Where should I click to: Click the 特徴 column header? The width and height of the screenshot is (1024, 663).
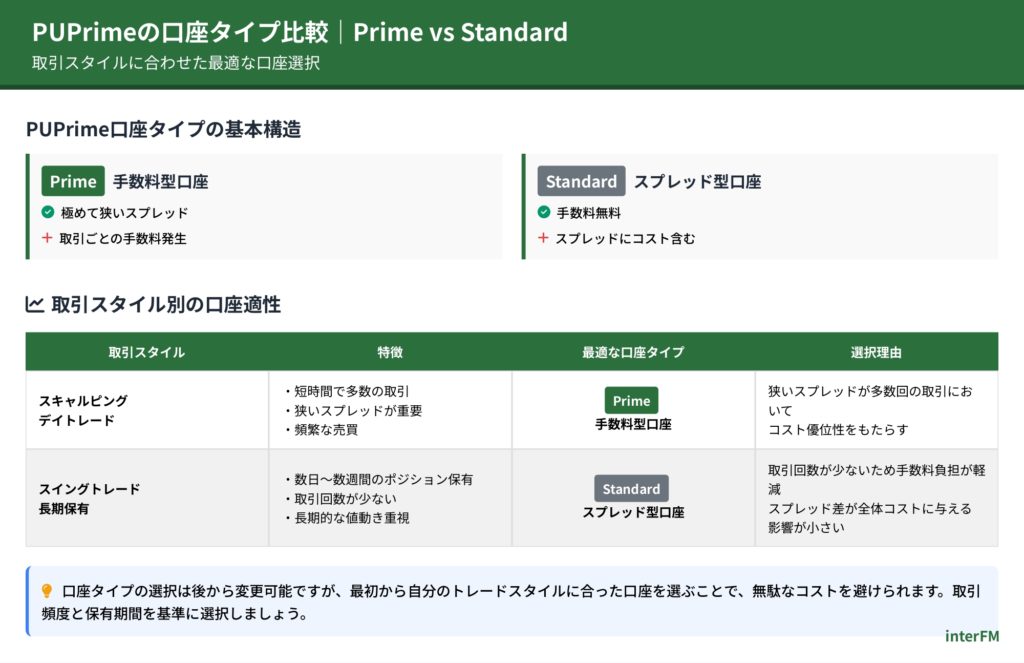390,352
